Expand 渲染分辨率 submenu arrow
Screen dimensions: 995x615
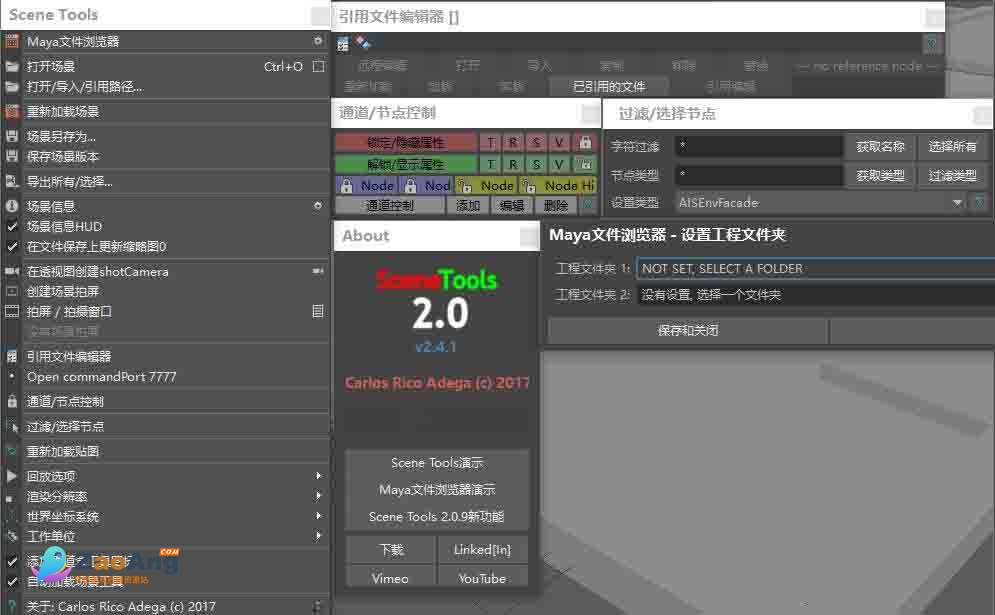click(319, 496)
